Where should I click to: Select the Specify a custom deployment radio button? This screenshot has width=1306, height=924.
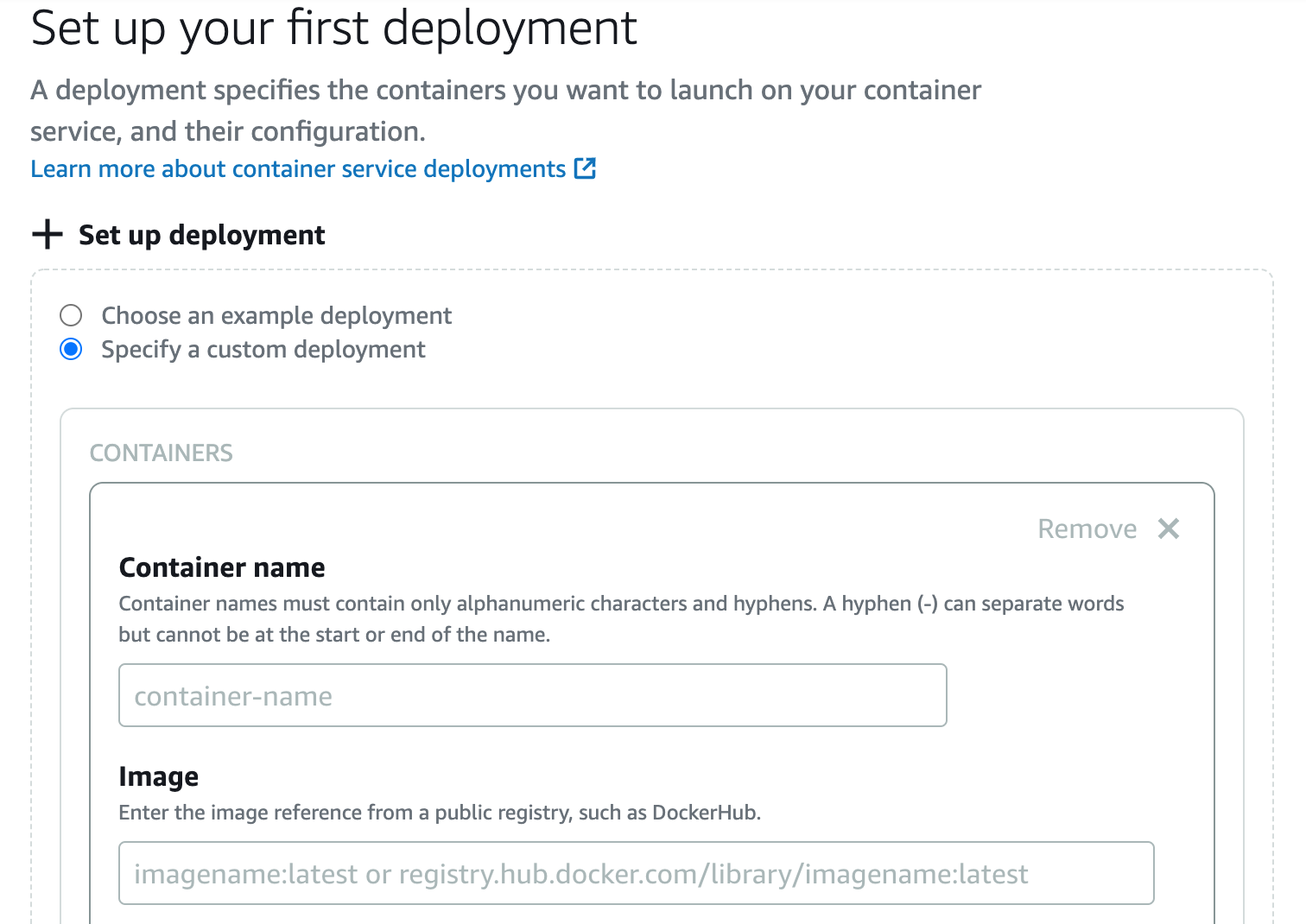71,350
